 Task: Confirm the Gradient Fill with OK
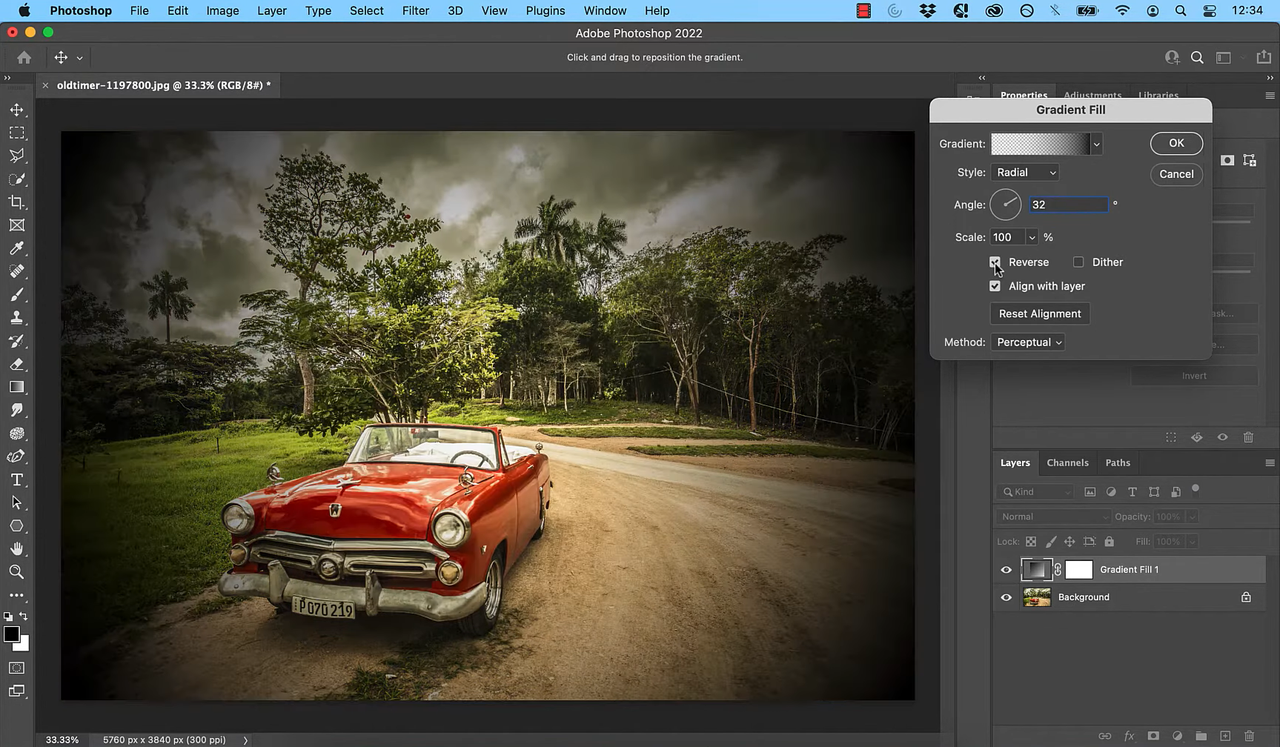pyautogui.click(x=1176, y=143)
